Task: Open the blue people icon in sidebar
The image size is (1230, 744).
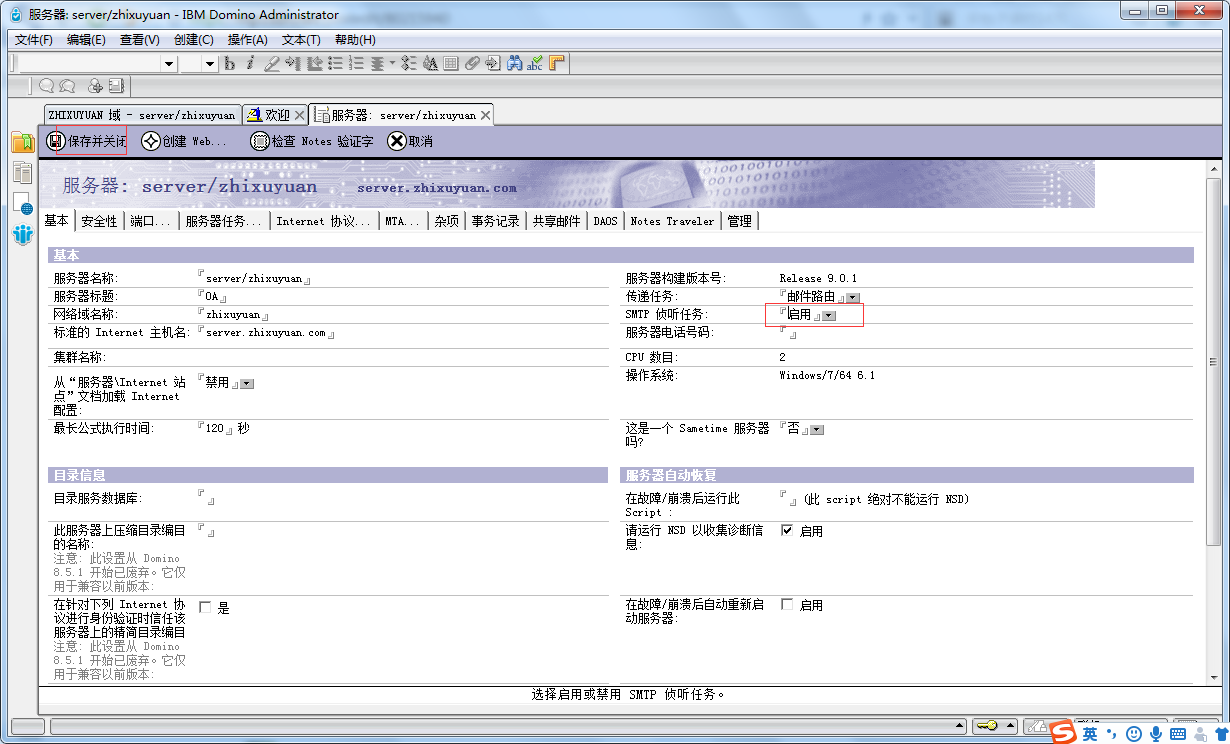Action: 23,235
